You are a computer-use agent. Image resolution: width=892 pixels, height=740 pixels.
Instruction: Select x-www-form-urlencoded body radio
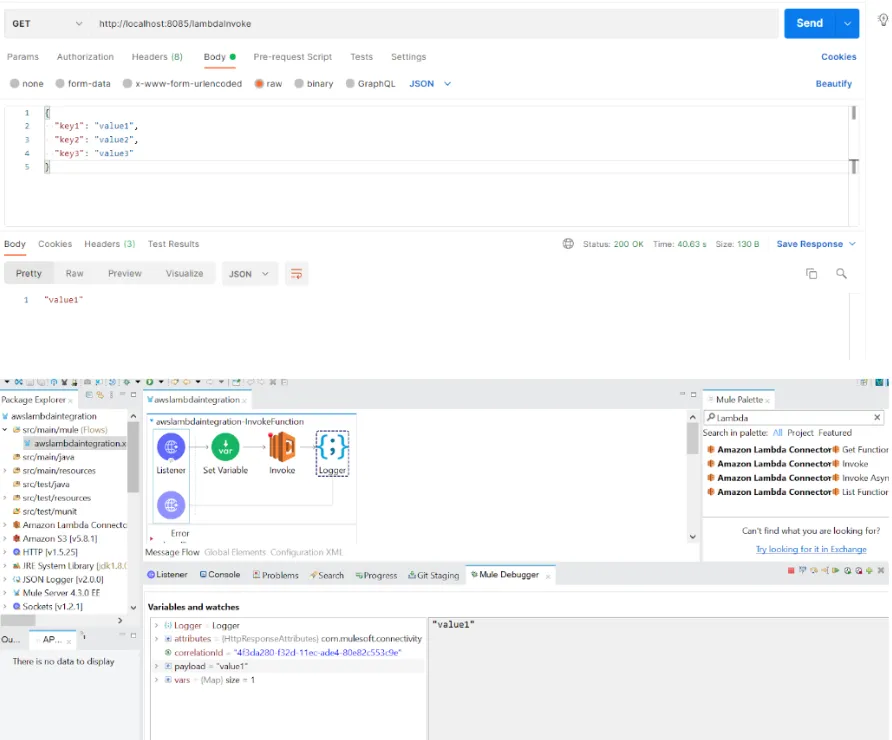(127, 84)
